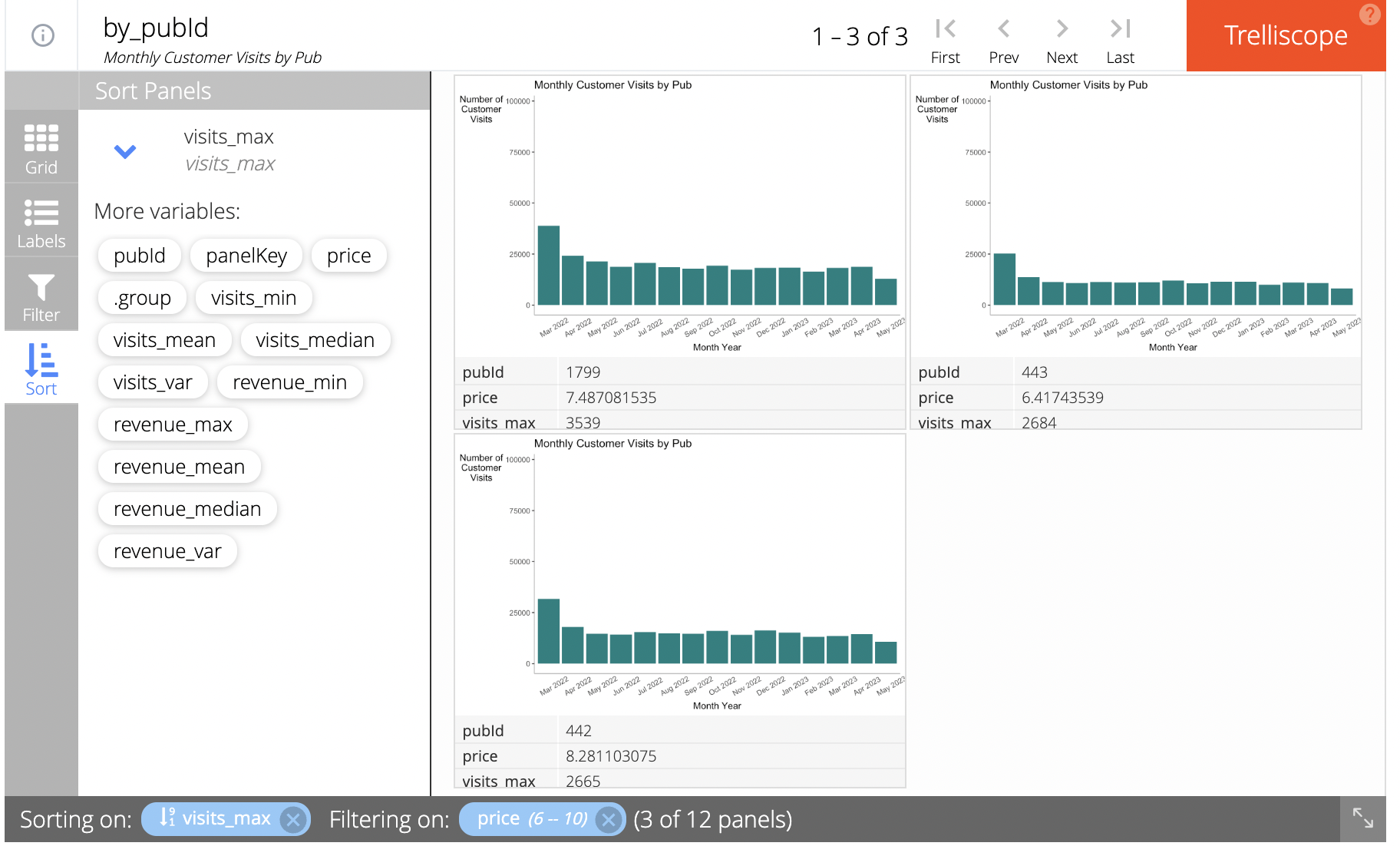Viewport: 1400px width, 846px height.
Task: Jump to Last page
Action: point(1120,41)
